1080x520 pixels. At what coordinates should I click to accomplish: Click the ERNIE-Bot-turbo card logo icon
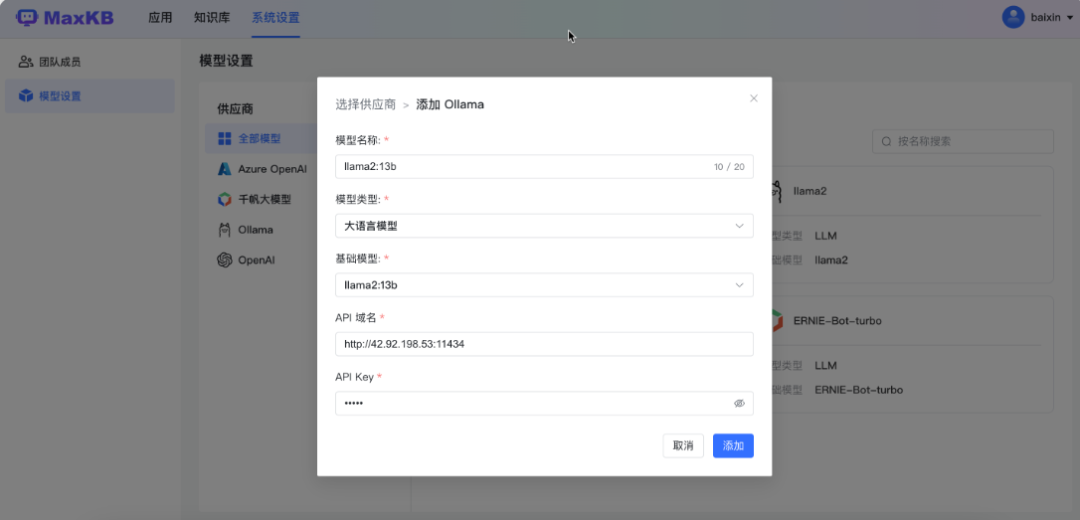777,321
